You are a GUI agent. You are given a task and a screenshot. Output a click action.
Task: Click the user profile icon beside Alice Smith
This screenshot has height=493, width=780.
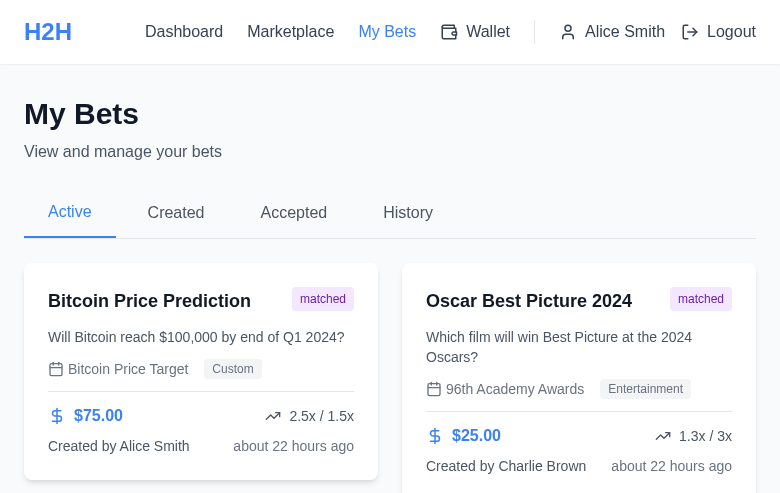click(568, 32)
